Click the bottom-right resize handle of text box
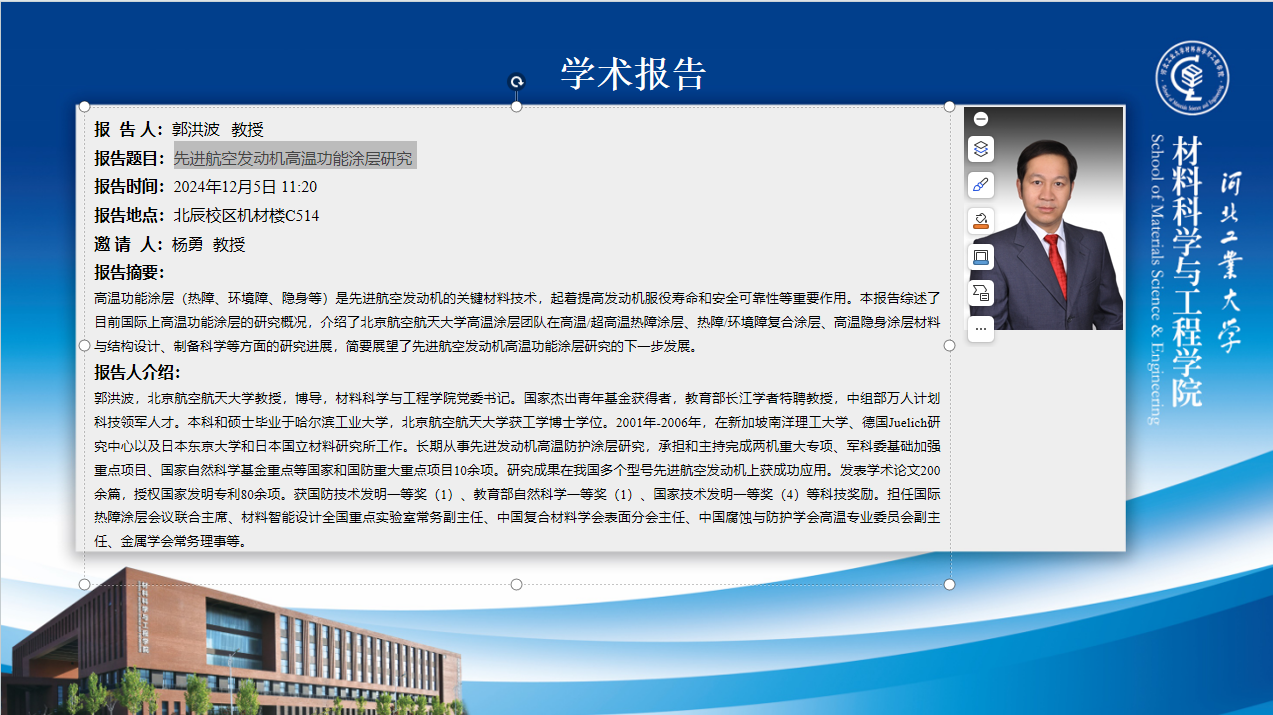Screen dimensions: 1273x715 click(x=949, y=584)
